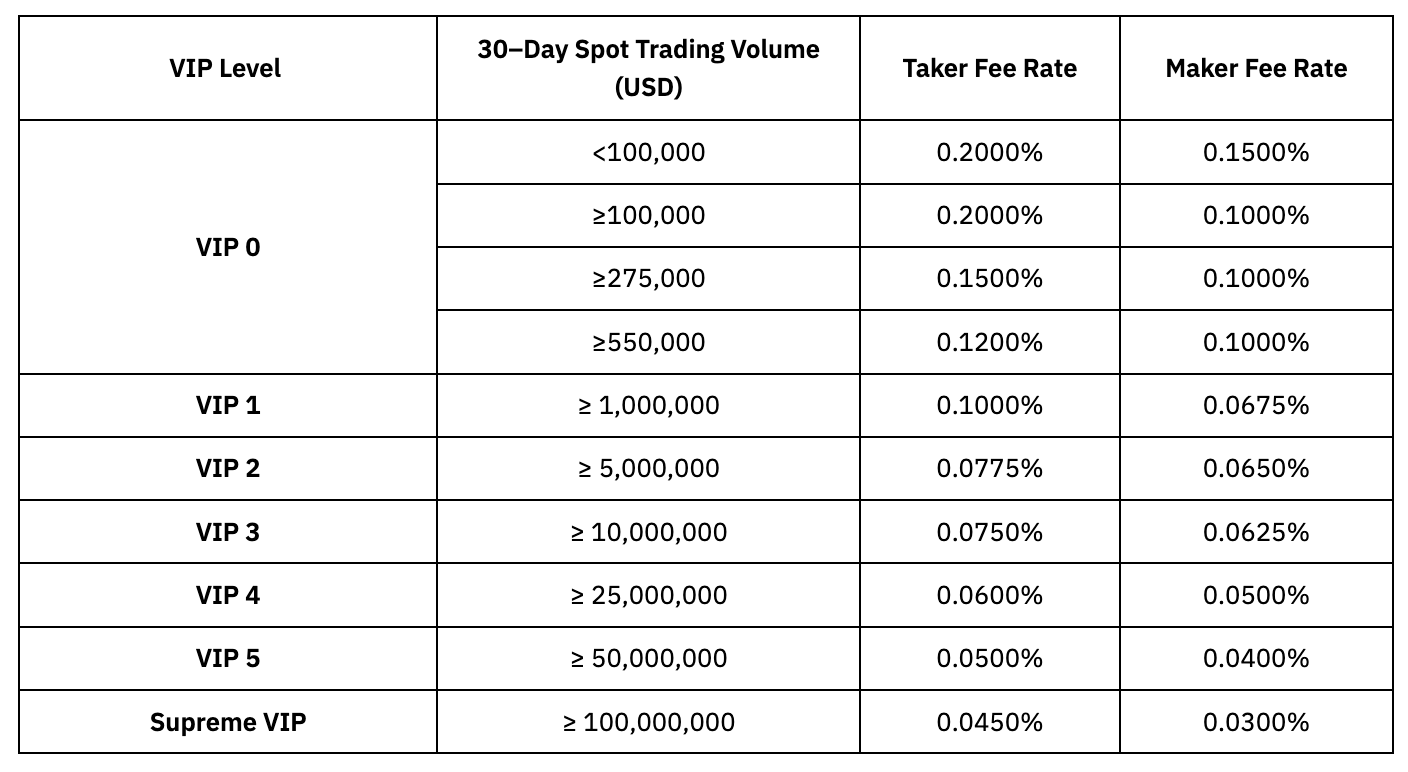
Task: Select the 30-Day Spot Trading Volume header
Action: [648, 68]
